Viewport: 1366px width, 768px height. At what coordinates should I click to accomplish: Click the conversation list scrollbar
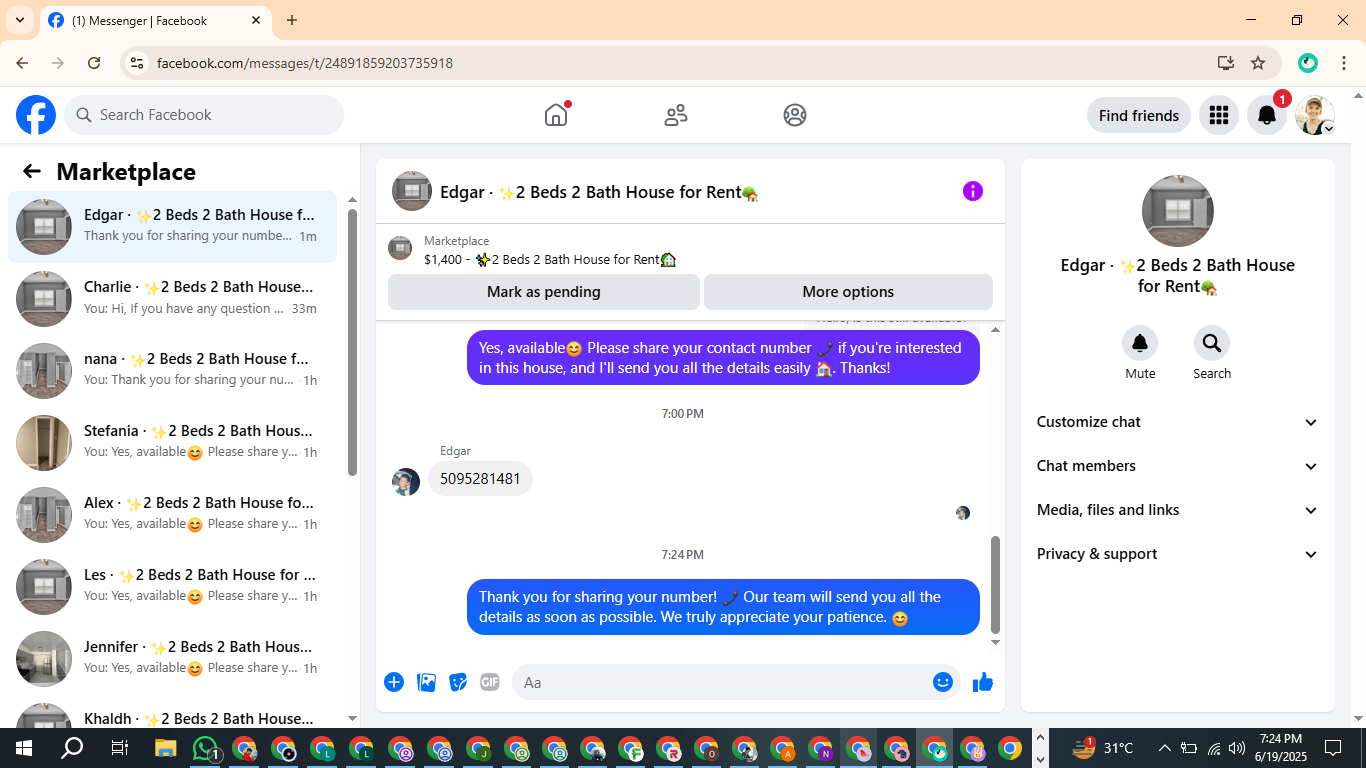click(x=352, y=342)
